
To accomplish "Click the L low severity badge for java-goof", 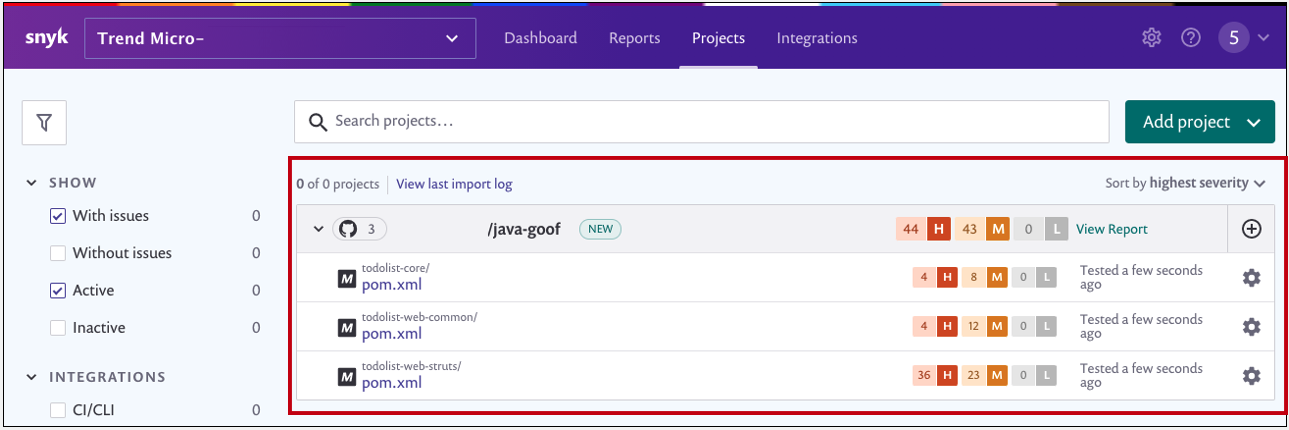I will [x=1056, y=229].
